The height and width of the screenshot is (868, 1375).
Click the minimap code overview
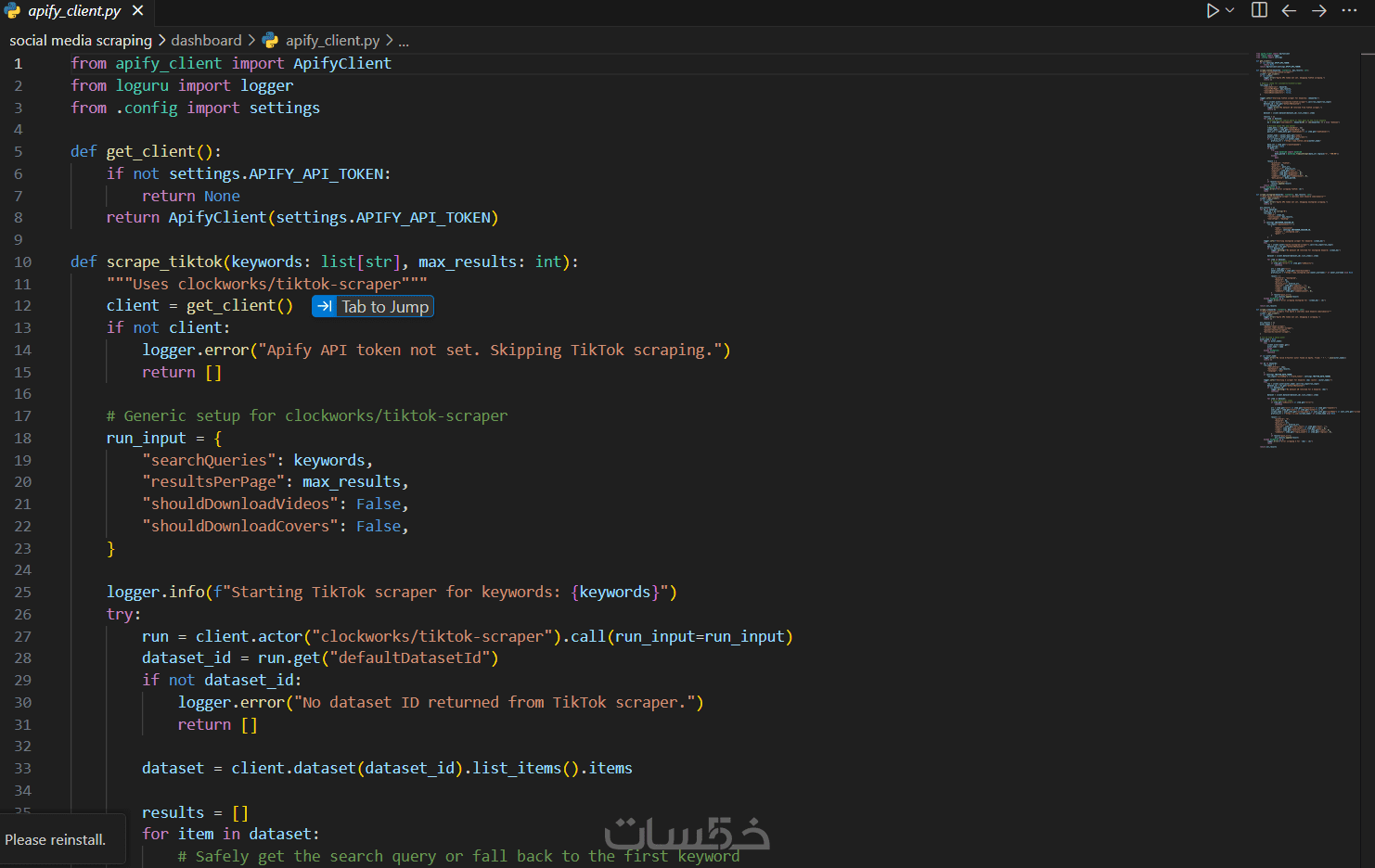point(1308,250)
